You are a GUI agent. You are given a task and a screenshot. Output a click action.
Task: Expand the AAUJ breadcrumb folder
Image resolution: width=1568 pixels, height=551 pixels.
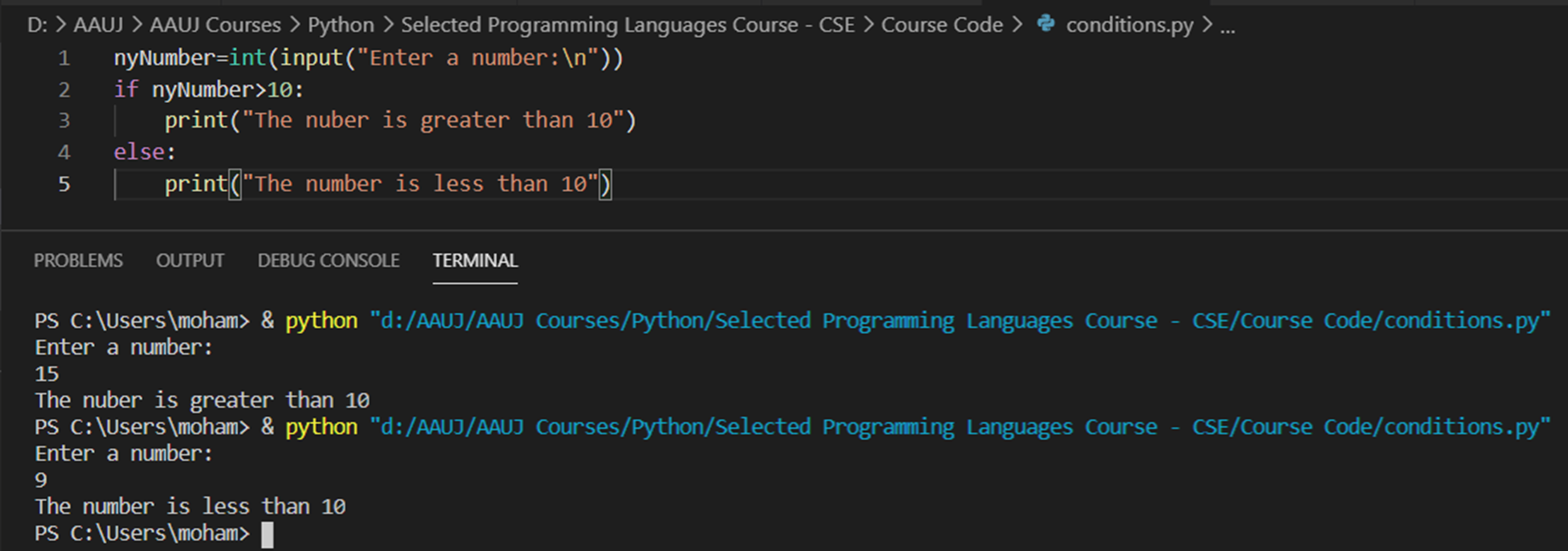pos(99,25)
